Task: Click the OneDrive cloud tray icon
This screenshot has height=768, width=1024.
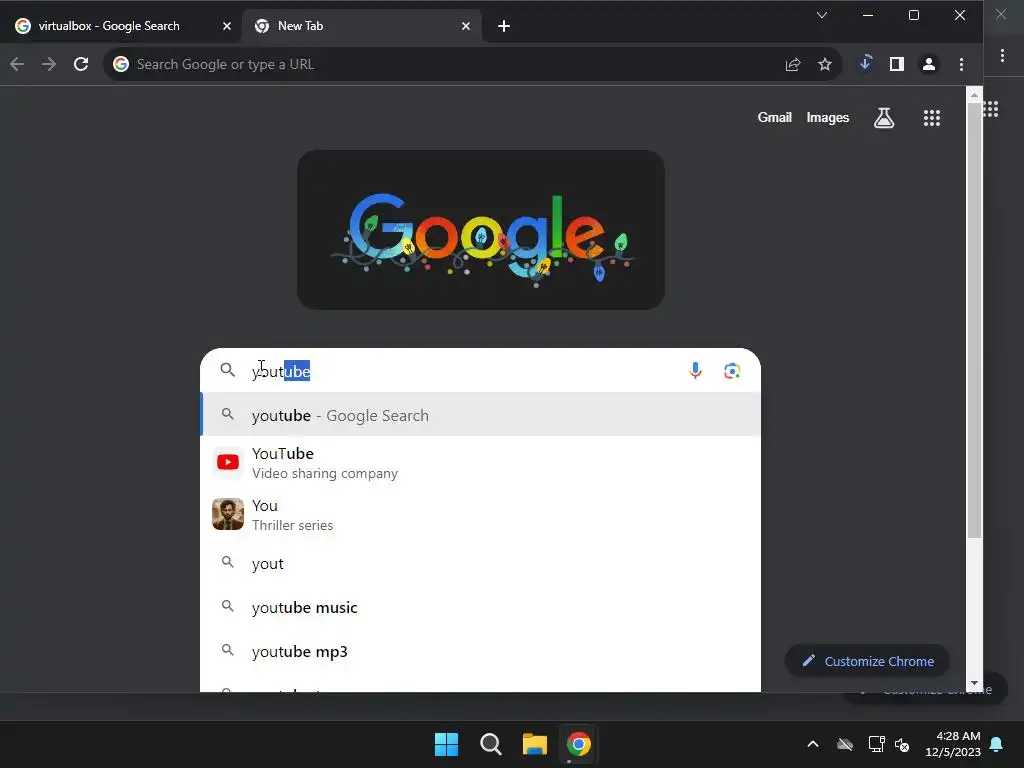Action: pos(845,744)
